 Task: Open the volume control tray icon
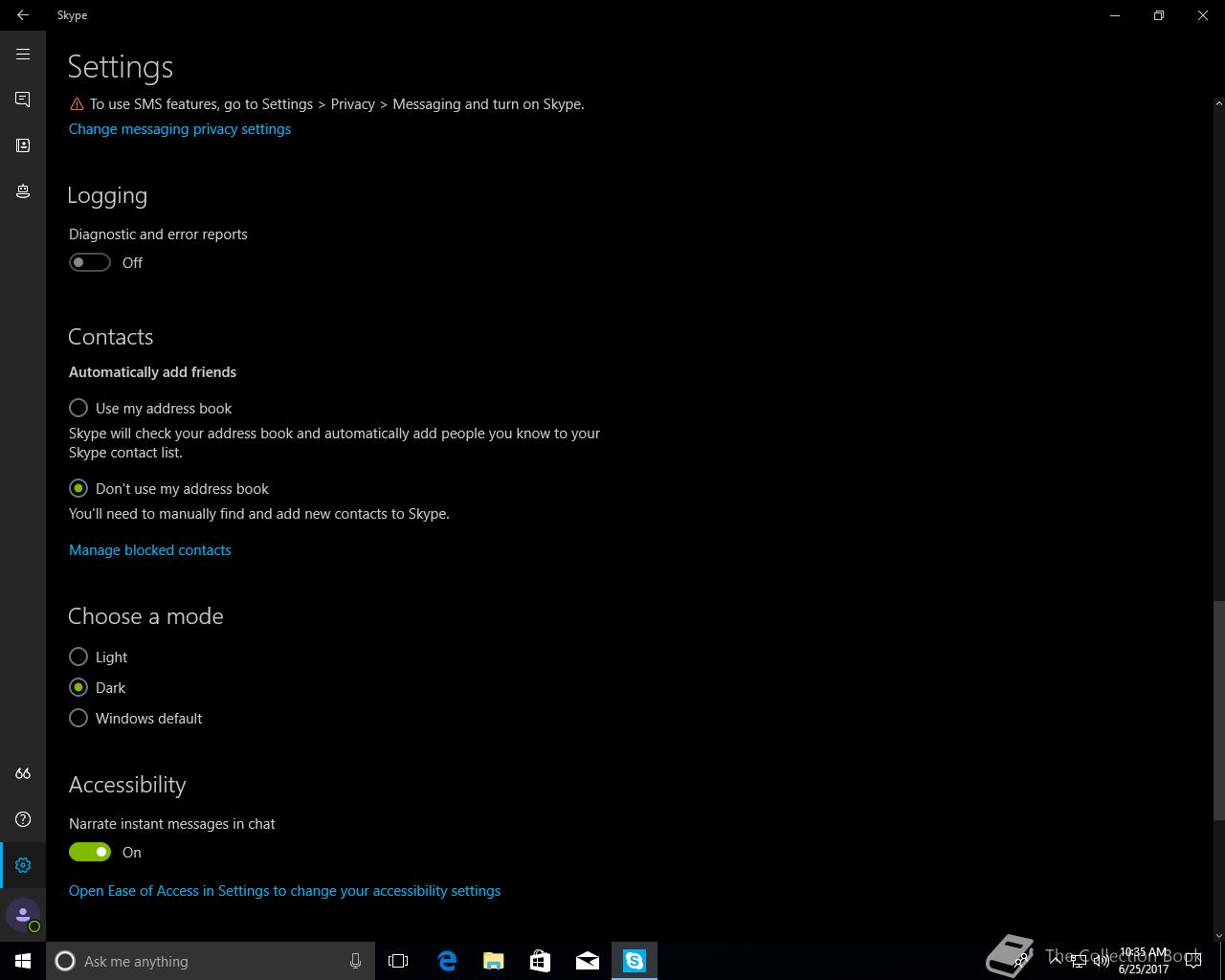[1102, 961]
